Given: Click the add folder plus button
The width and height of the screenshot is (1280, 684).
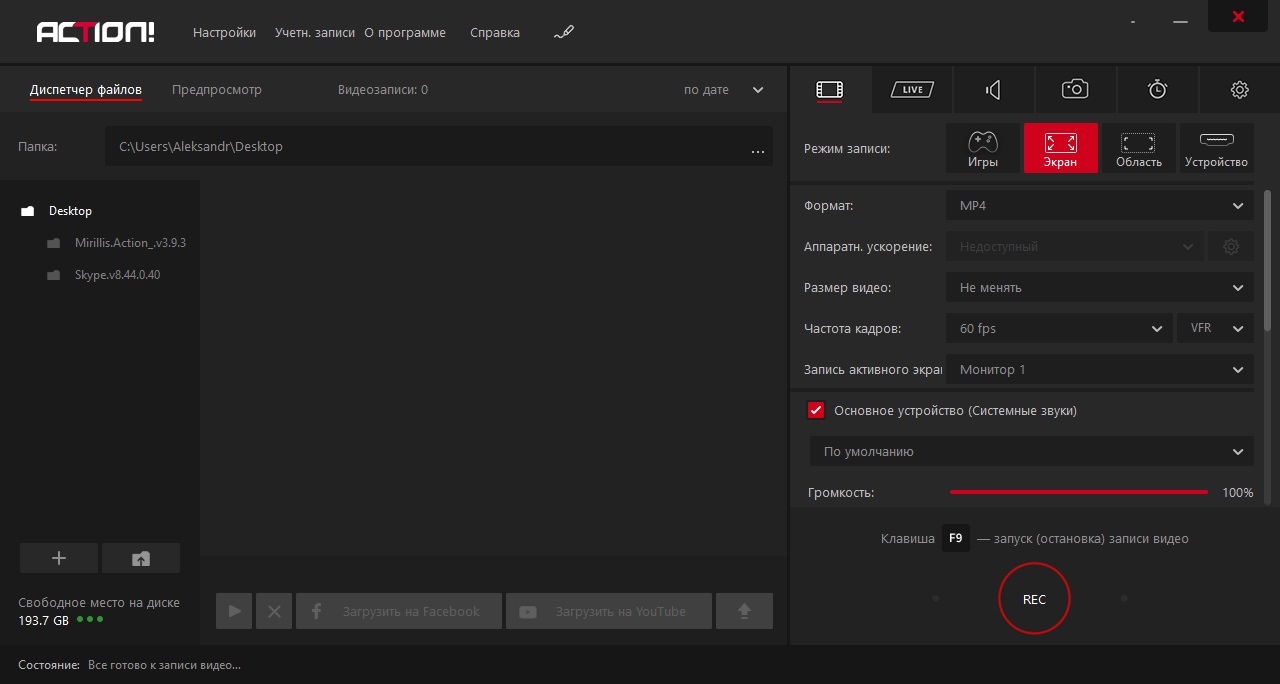Looking at the screenshot, I should tap(59, 558).
